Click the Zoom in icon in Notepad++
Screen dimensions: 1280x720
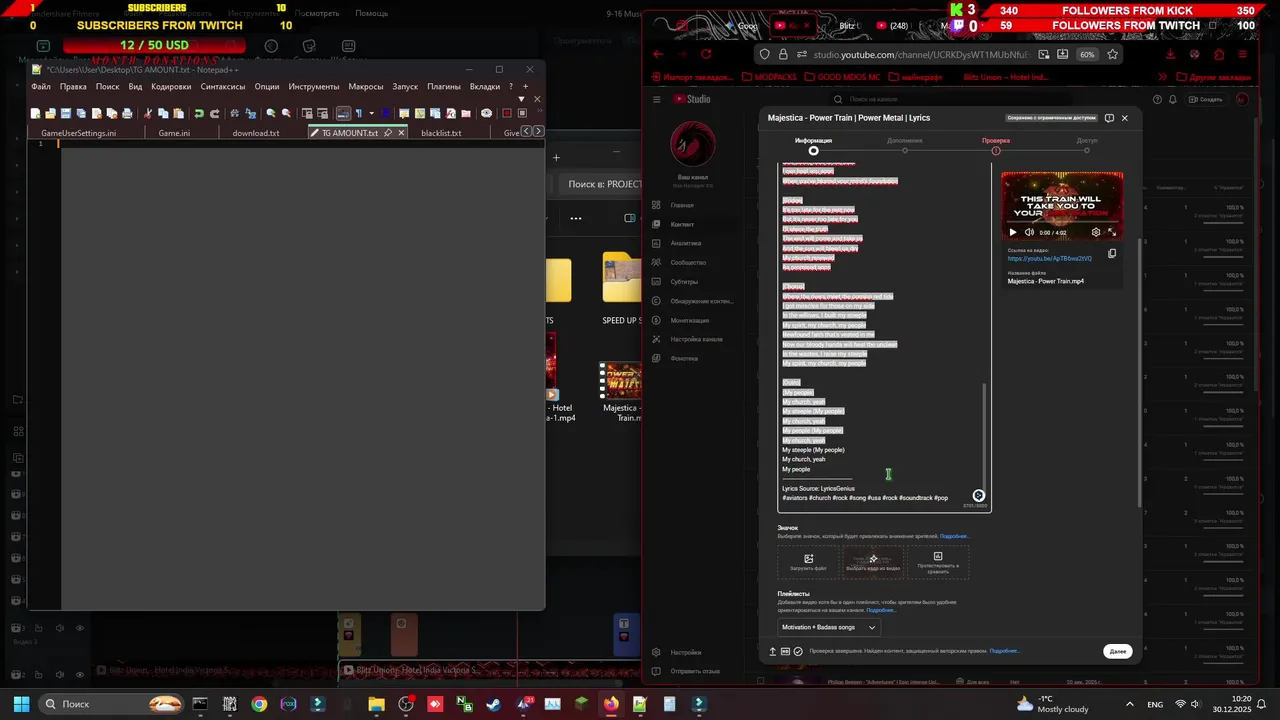click(271, 114)
